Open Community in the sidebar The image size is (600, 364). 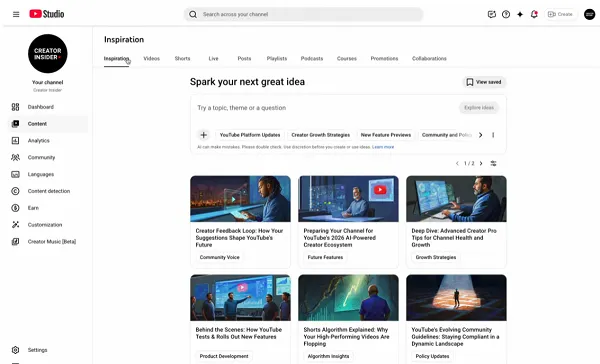click(47, 157)
